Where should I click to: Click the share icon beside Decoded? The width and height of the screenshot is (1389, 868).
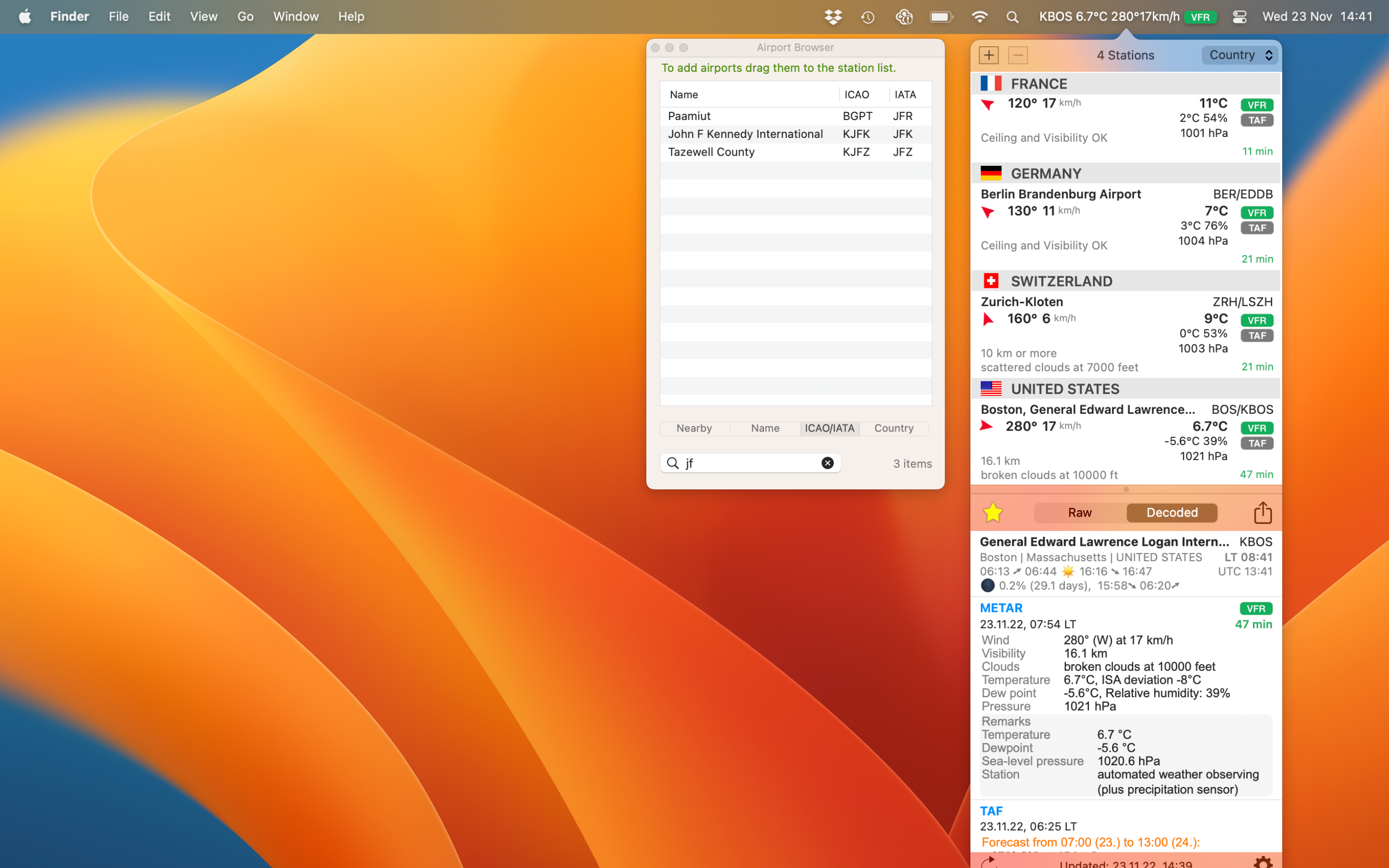pos(1262,512)
